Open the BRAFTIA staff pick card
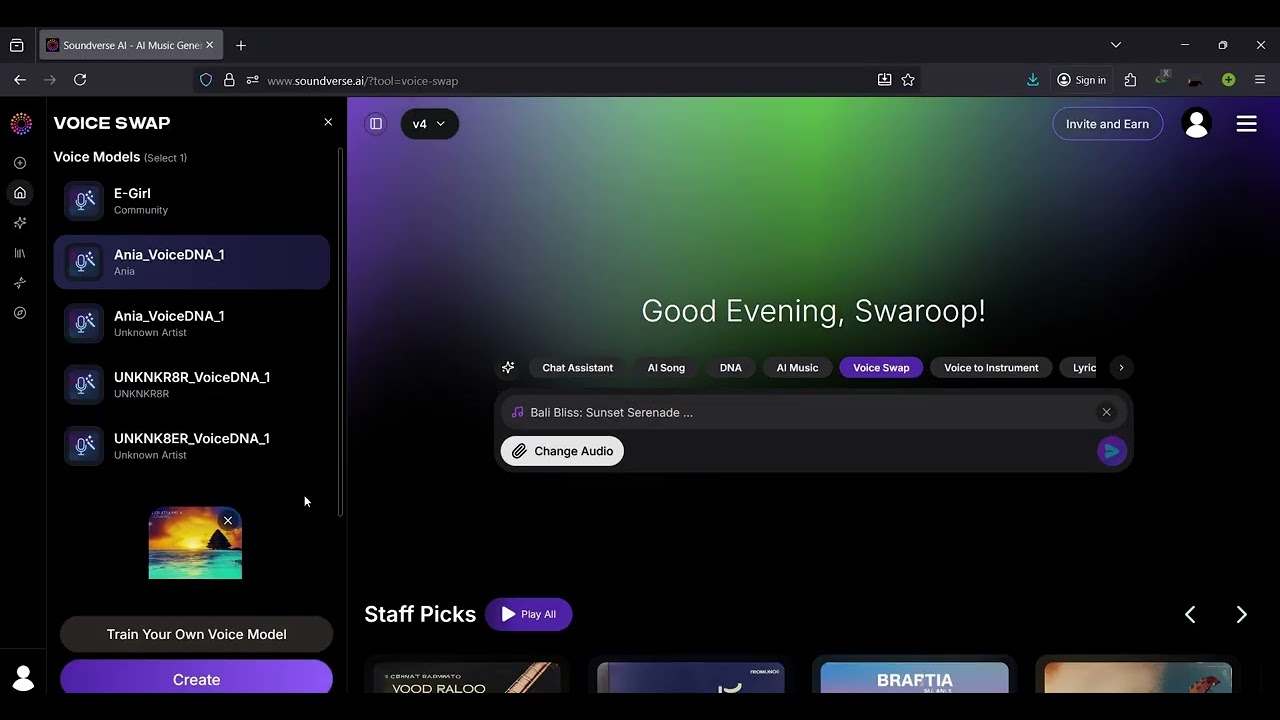1280x720 pixels. pos(914,677)
